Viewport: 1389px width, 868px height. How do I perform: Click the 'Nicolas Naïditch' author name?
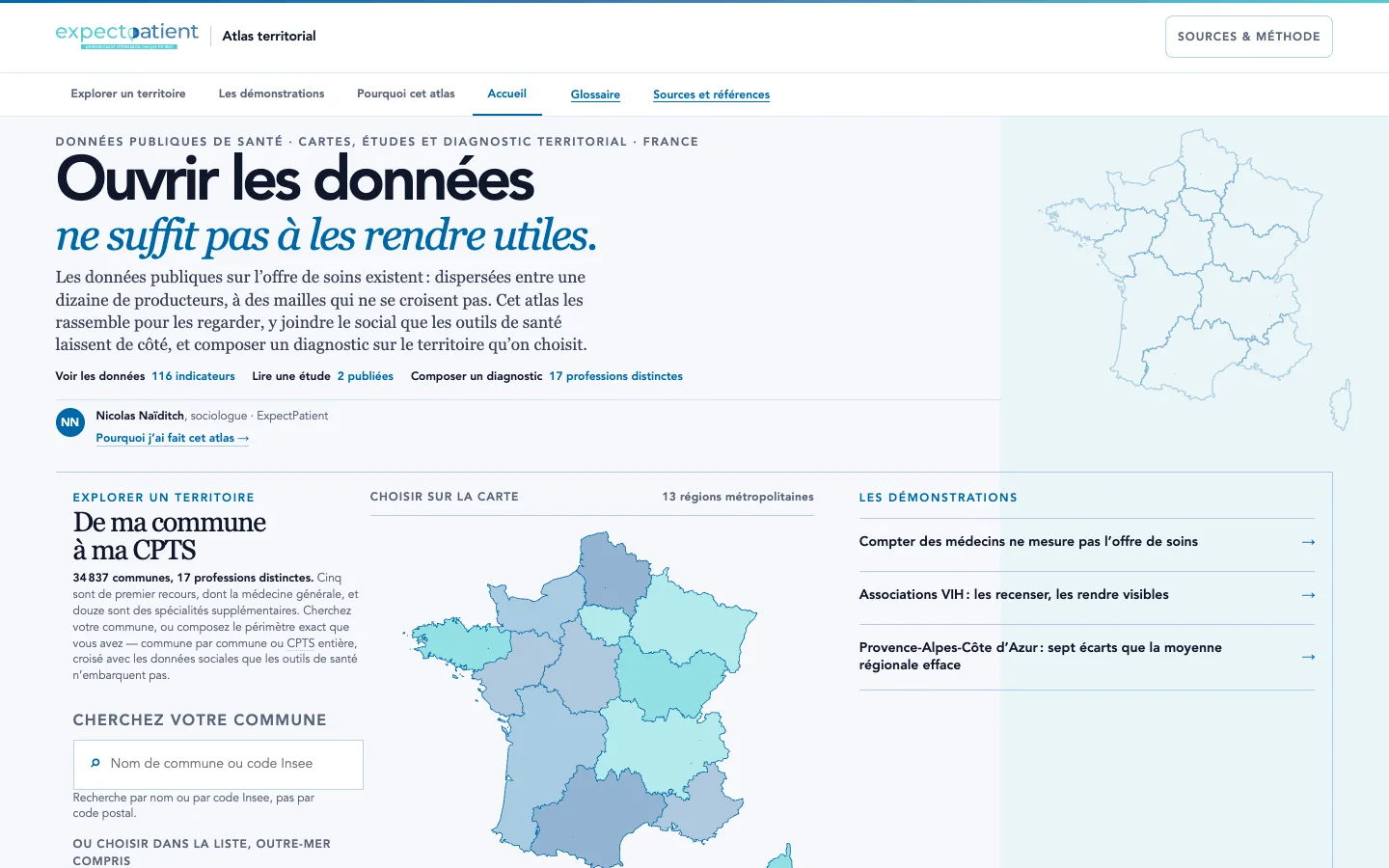tap(140, 416)
